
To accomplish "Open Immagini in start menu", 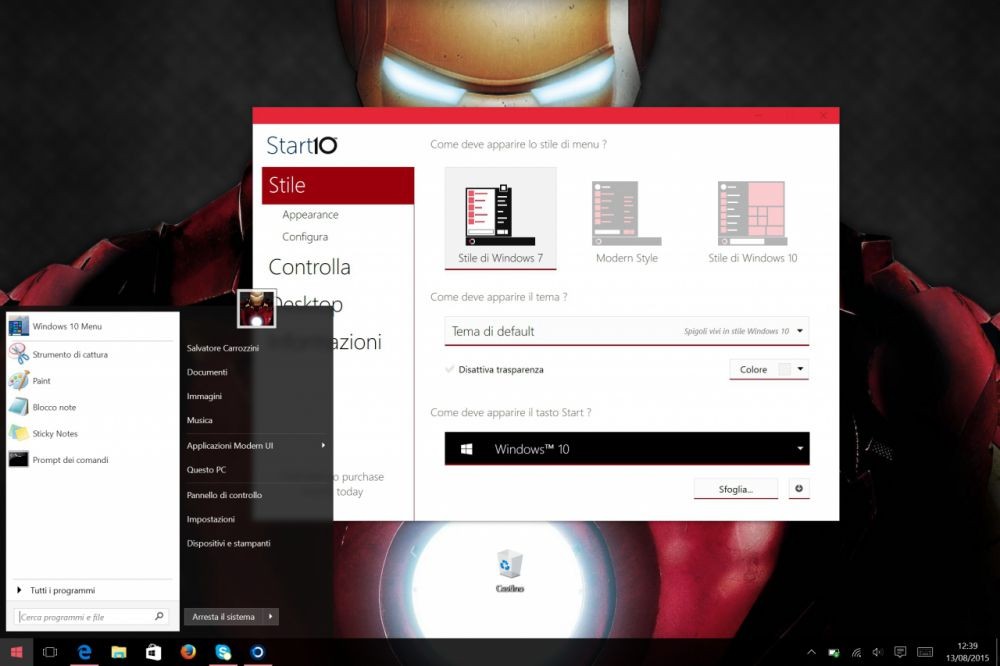I will click(x=204, y=396).
